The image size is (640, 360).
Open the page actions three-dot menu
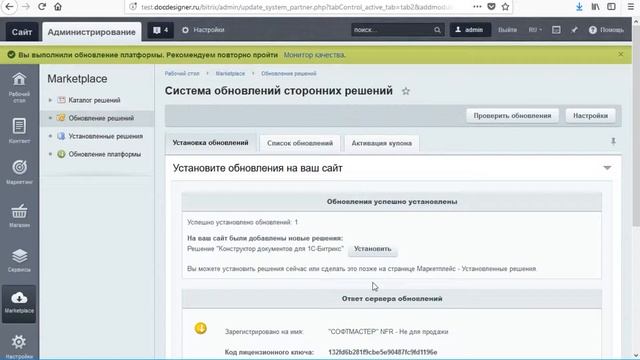pyautogui.click(x=477, y=7)
